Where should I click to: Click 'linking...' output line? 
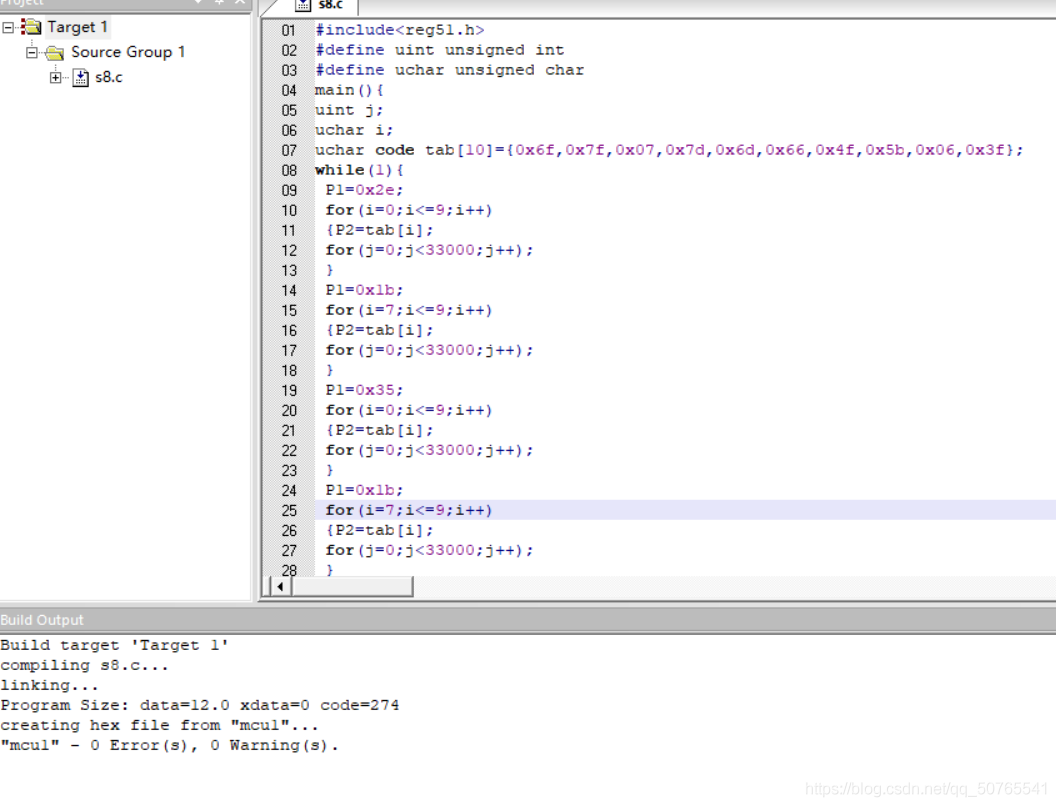[x=49, y=685]
